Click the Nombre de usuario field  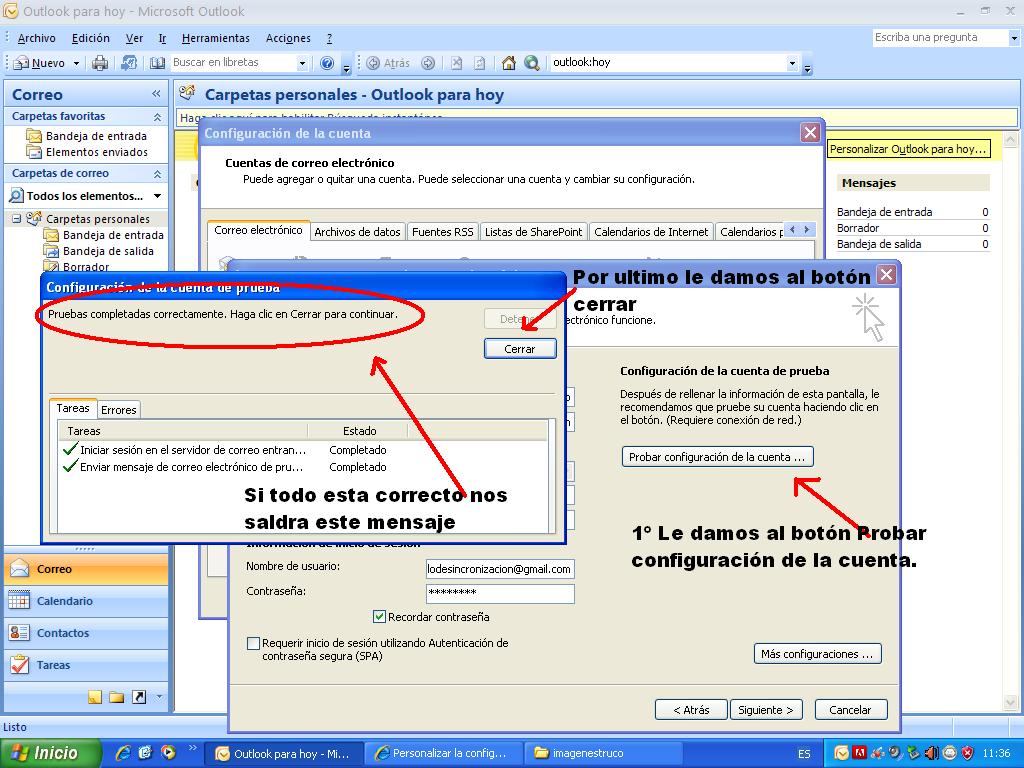500,569
